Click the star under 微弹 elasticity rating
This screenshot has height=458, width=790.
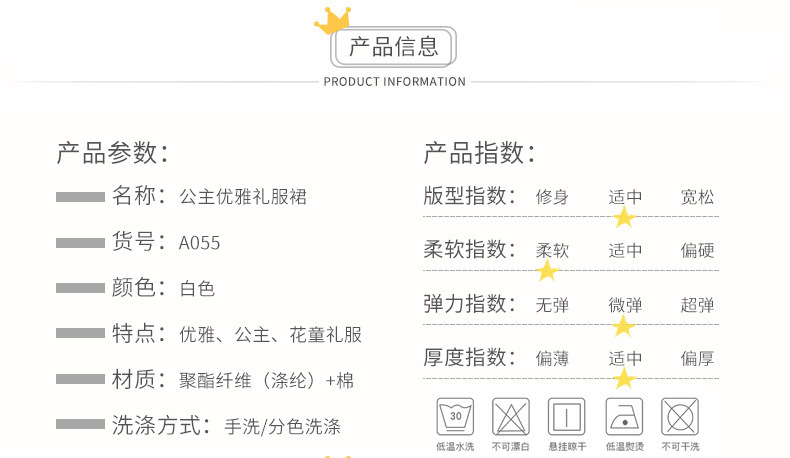click(x=624, y=326)
